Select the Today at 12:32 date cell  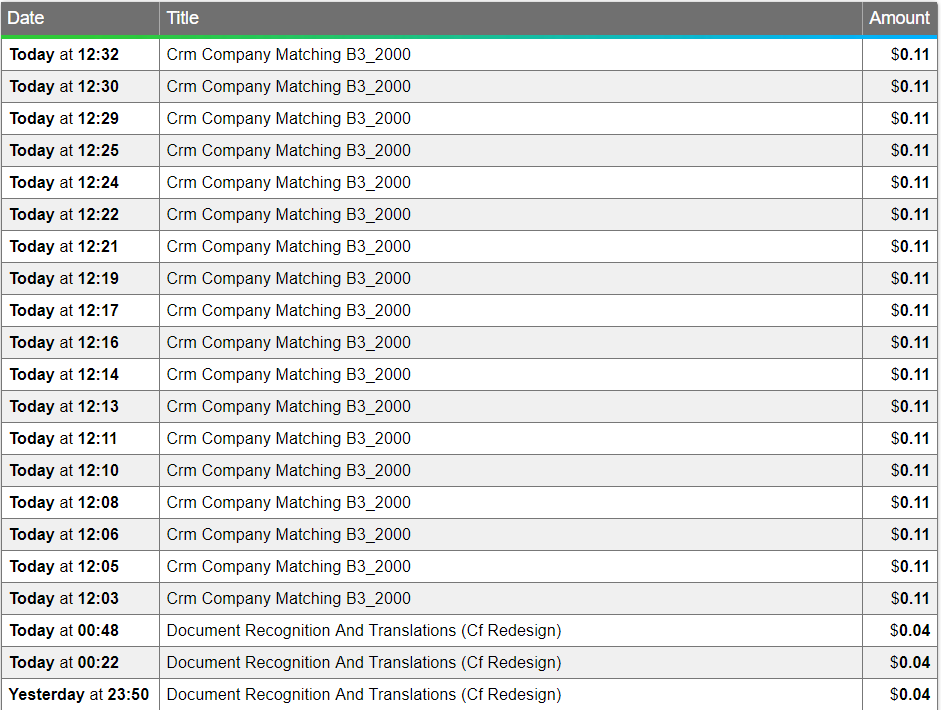(64, 55)
